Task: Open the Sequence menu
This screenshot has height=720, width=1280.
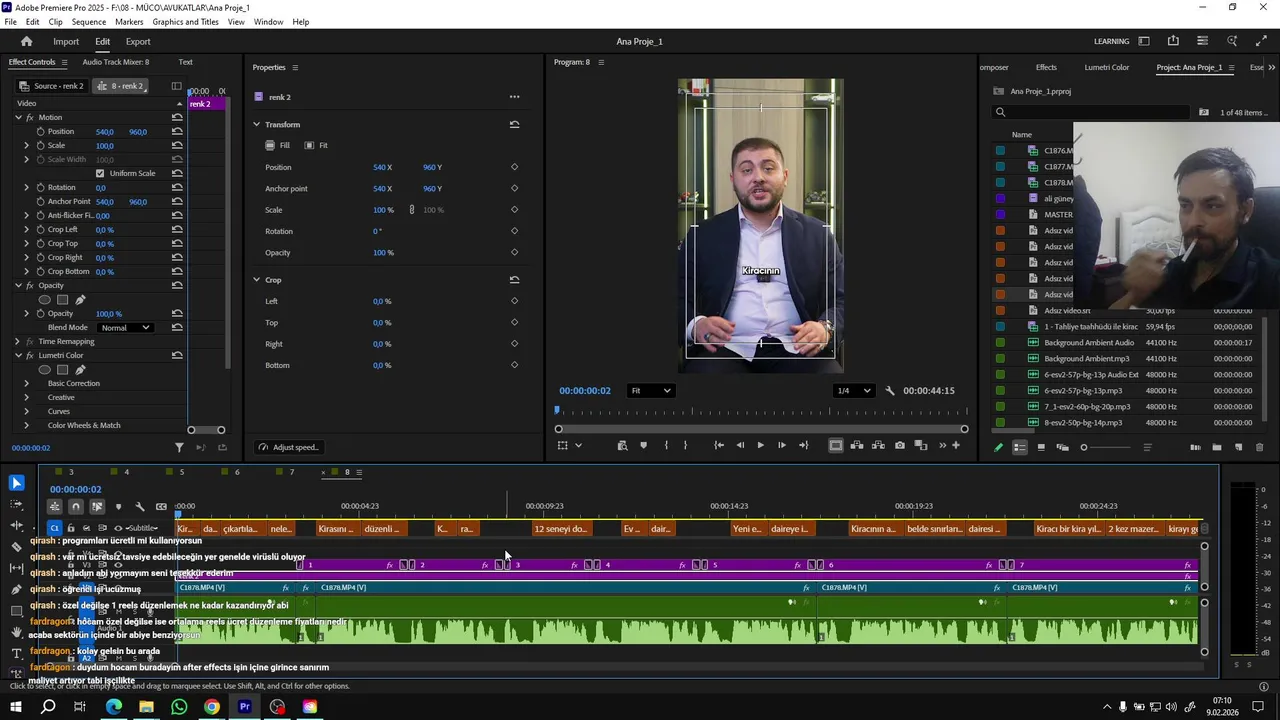Action: tap(89, 22)
